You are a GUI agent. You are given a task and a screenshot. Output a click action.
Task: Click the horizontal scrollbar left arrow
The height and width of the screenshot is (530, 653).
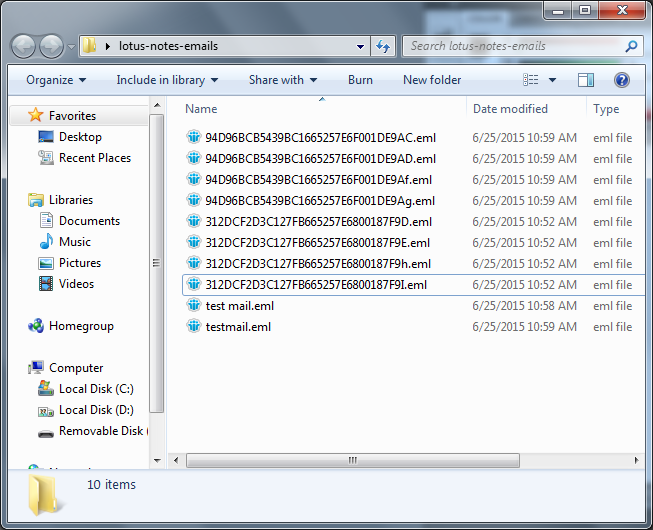pos(176,460)
